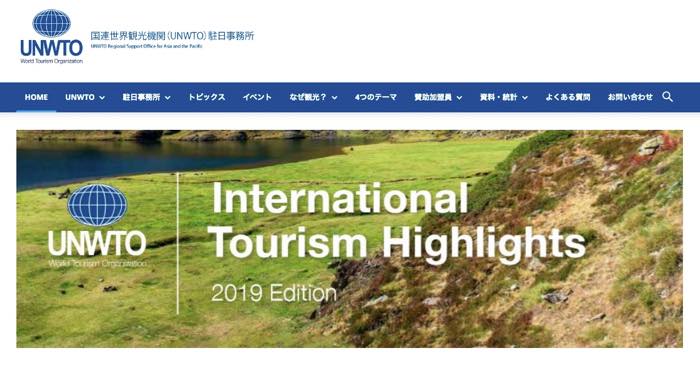Expand the UNWTO menu chevron
Viewport: 700px width, 365px height.
click(102, 98)
